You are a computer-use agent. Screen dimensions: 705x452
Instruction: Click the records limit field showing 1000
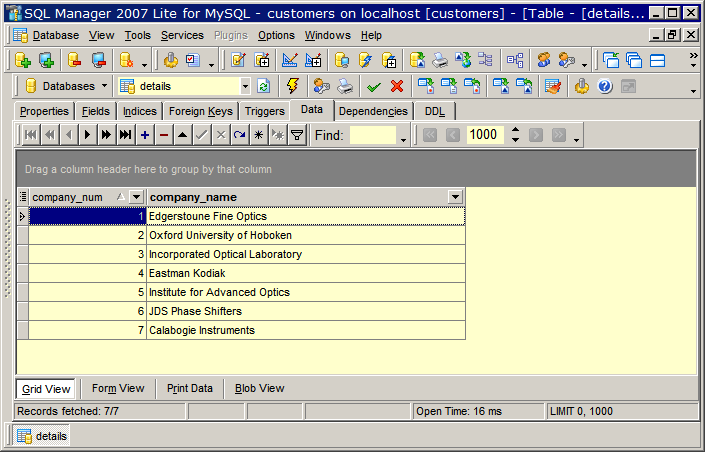[x=487, y=134]
